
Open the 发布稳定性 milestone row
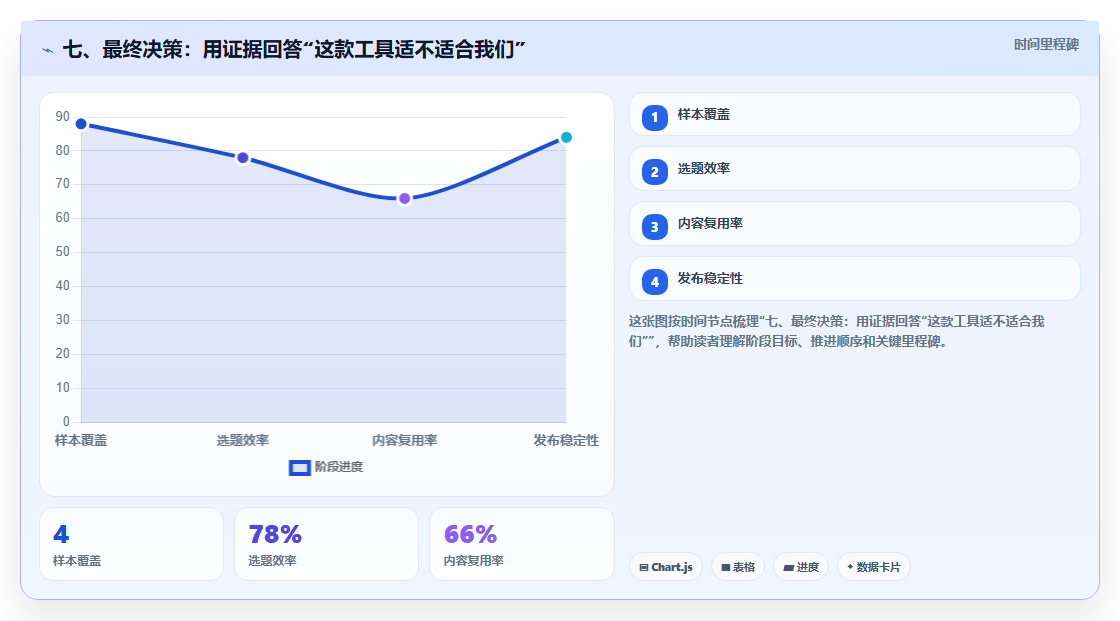[x=854, y=279]
